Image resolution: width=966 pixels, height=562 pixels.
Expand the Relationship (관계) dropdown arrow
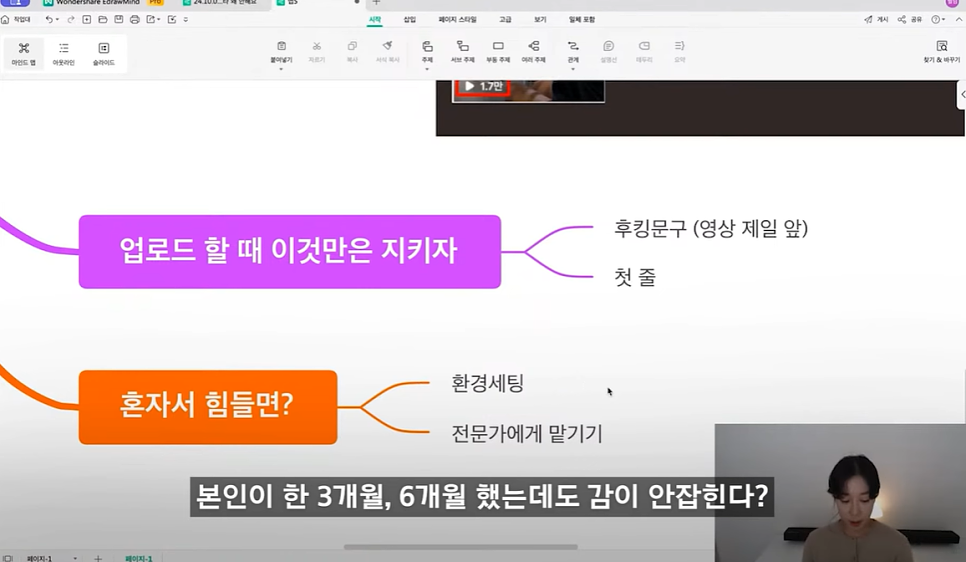pos(573,69)
